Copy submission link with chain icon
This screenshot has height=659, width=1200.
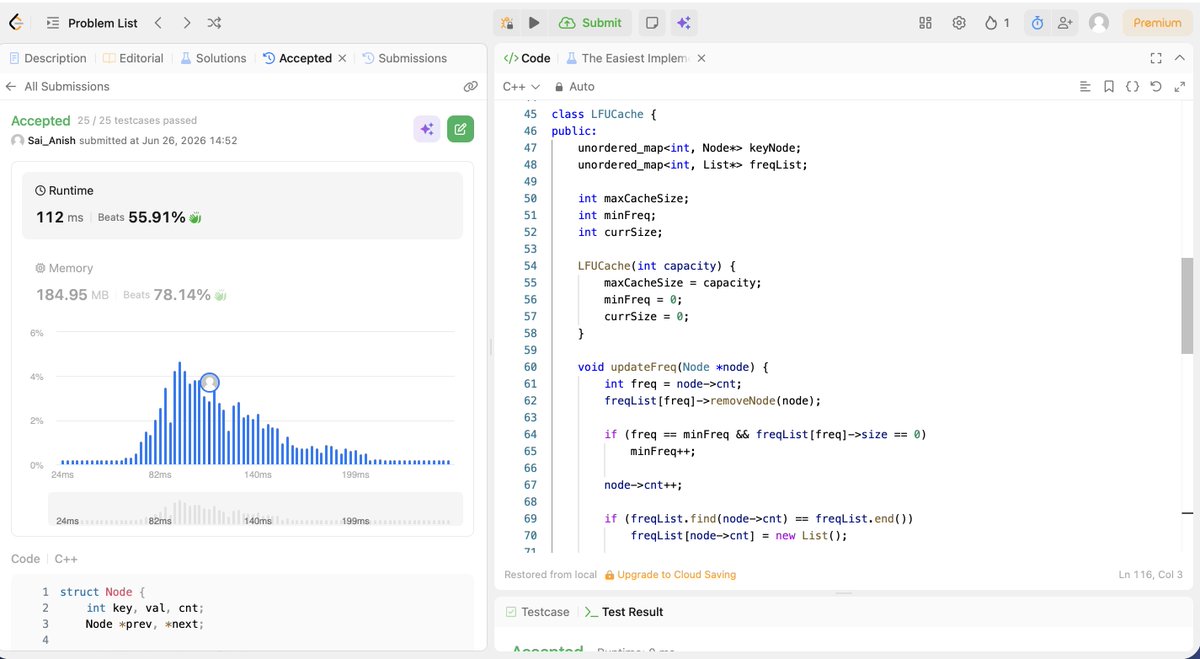470,86
